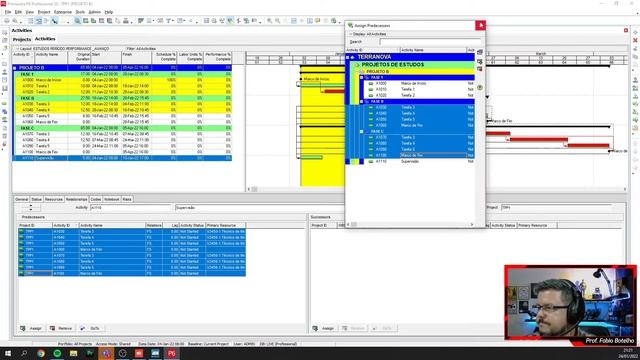Open the File menu
This screenshot has height=360, width=640.
click(x=8, y=12)
